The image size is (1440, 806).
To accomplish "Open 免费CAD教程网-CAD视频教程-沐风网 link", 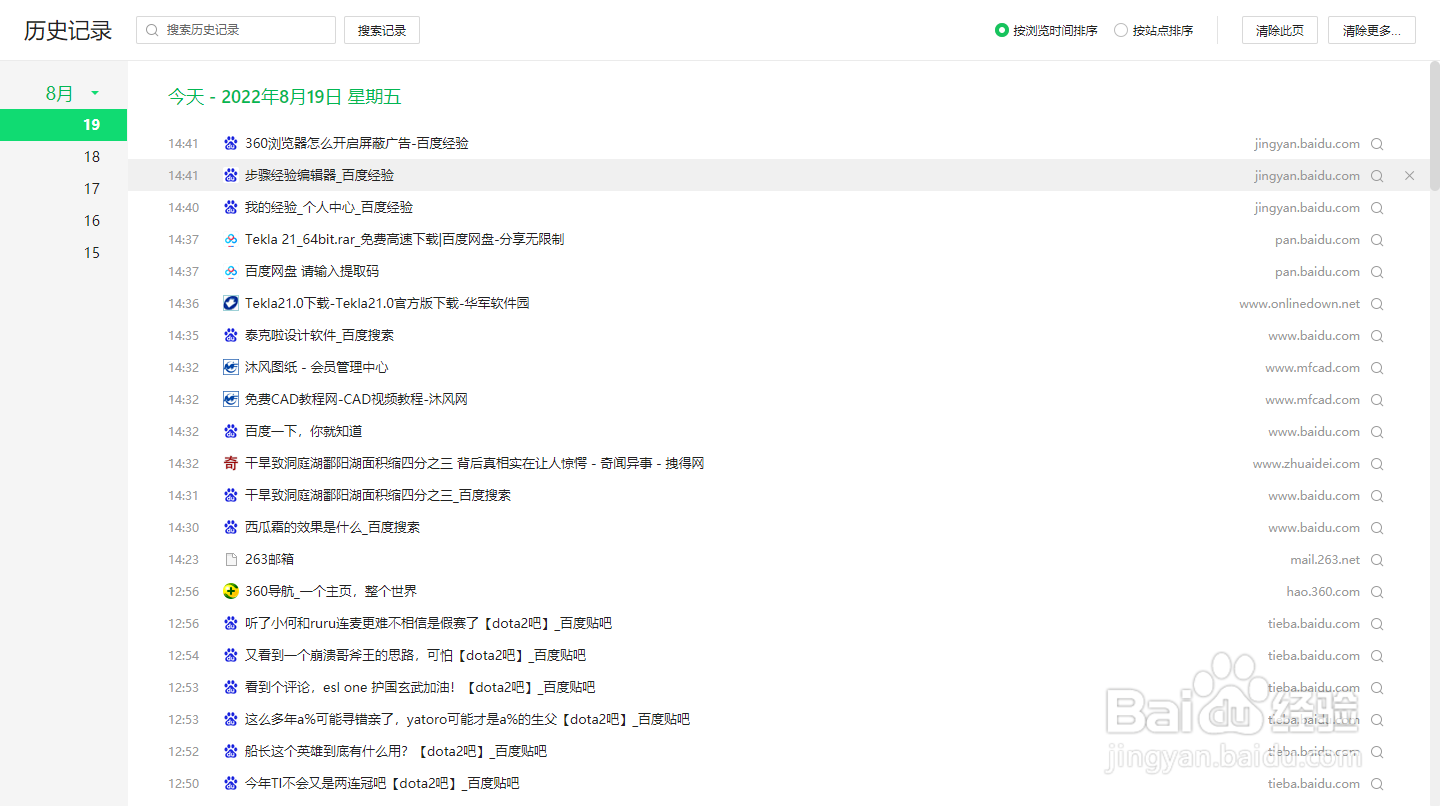I will [x=357, y=399].
